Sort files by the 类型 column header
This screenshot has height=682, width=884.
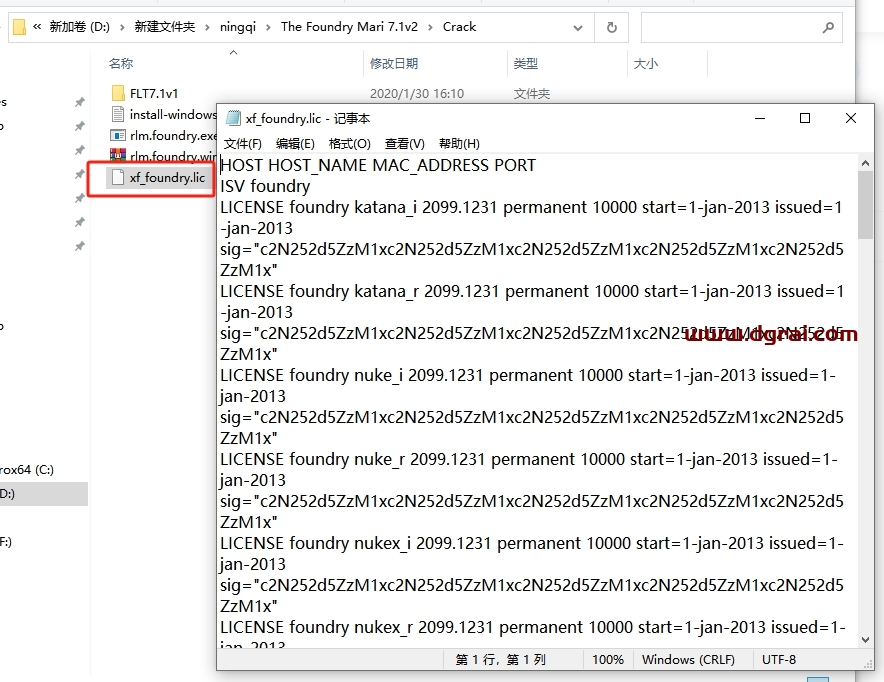pos(525,64)
